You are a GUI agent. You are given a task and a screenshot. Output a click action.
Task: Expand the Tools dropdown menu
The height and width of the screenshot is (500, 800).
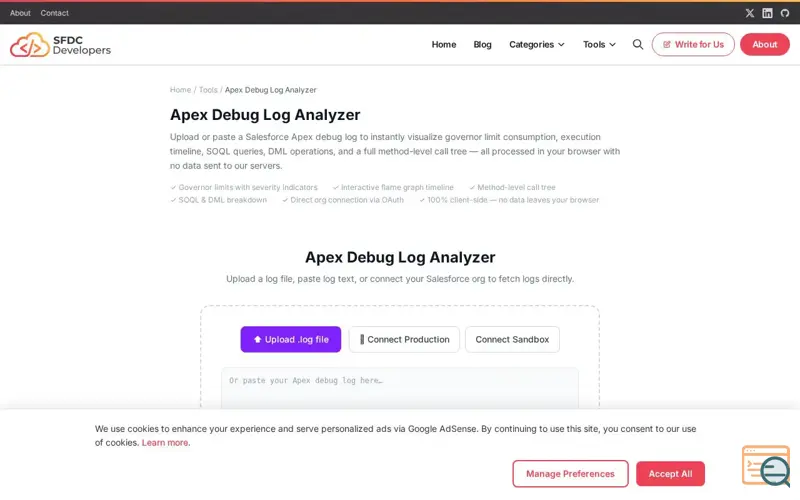pyautogui.click(x=599, y=44)
